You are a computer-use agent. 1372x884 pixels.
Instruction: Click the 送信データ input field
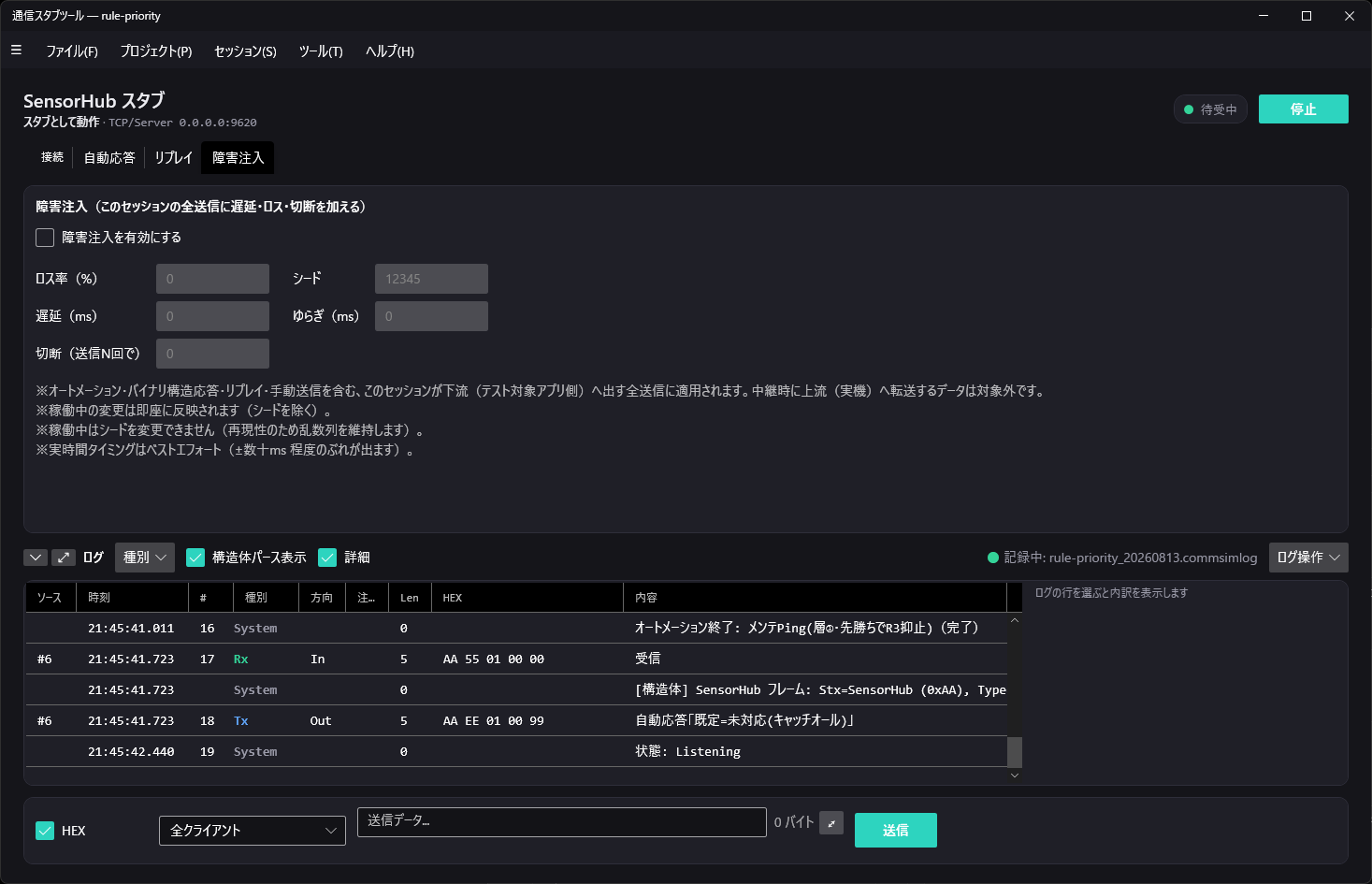click(562, 822)
